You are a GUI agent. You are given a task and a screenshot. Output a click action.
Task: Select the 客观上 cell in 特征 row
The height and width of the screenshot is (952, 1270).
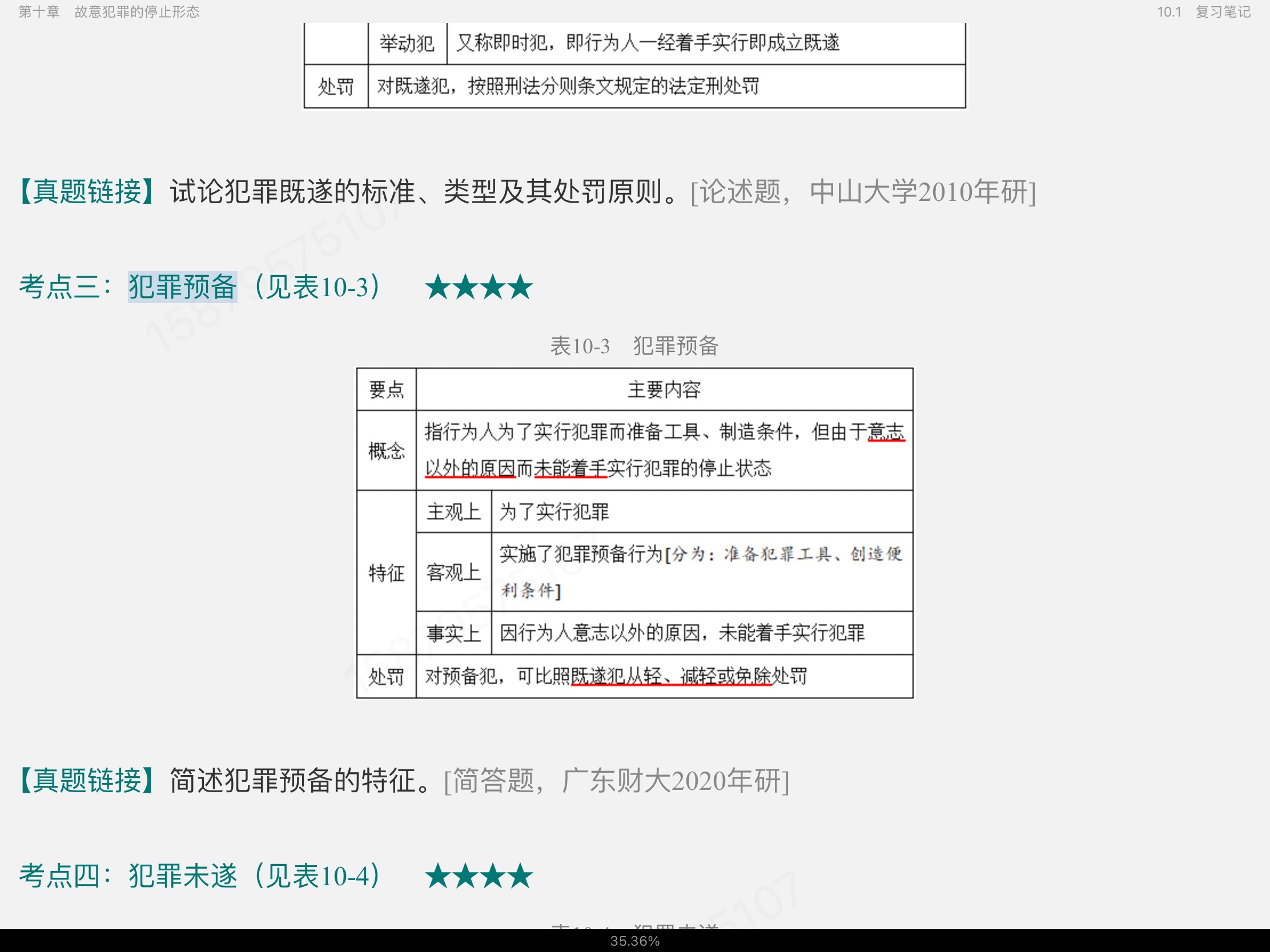pyautogui.click(x=453, y=572)
